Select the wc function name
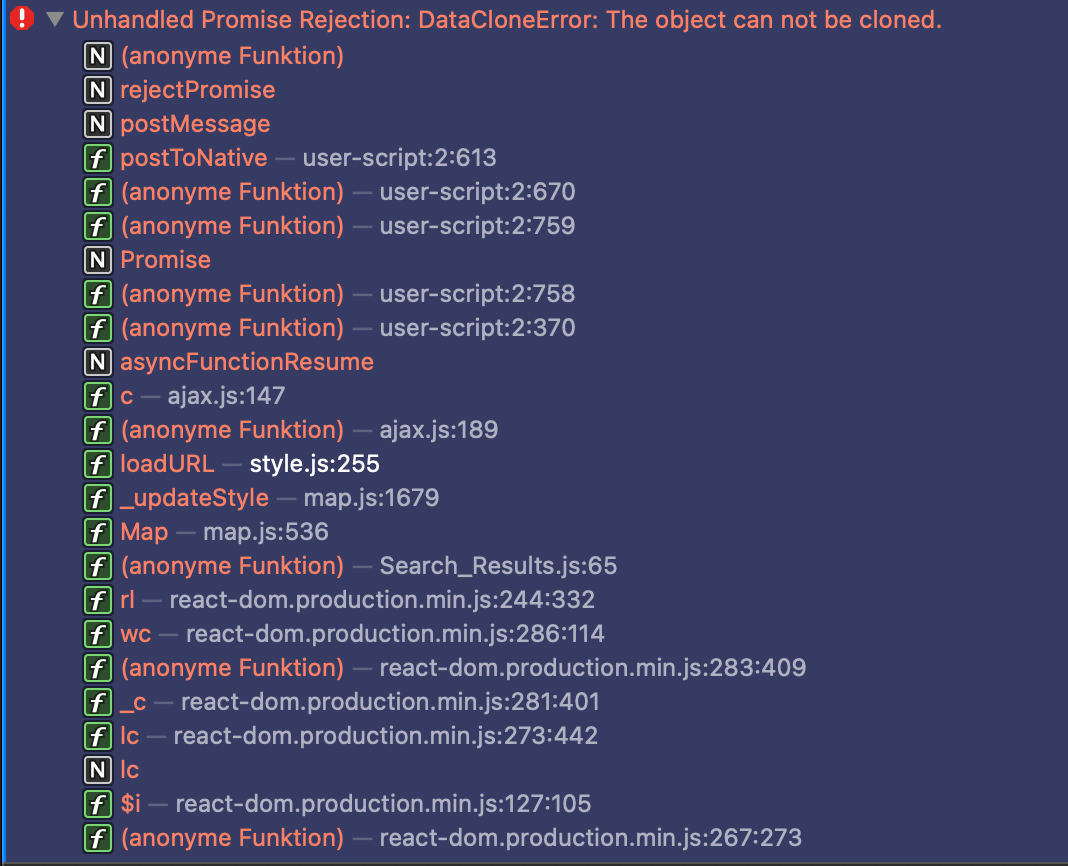 coord(136,634)
